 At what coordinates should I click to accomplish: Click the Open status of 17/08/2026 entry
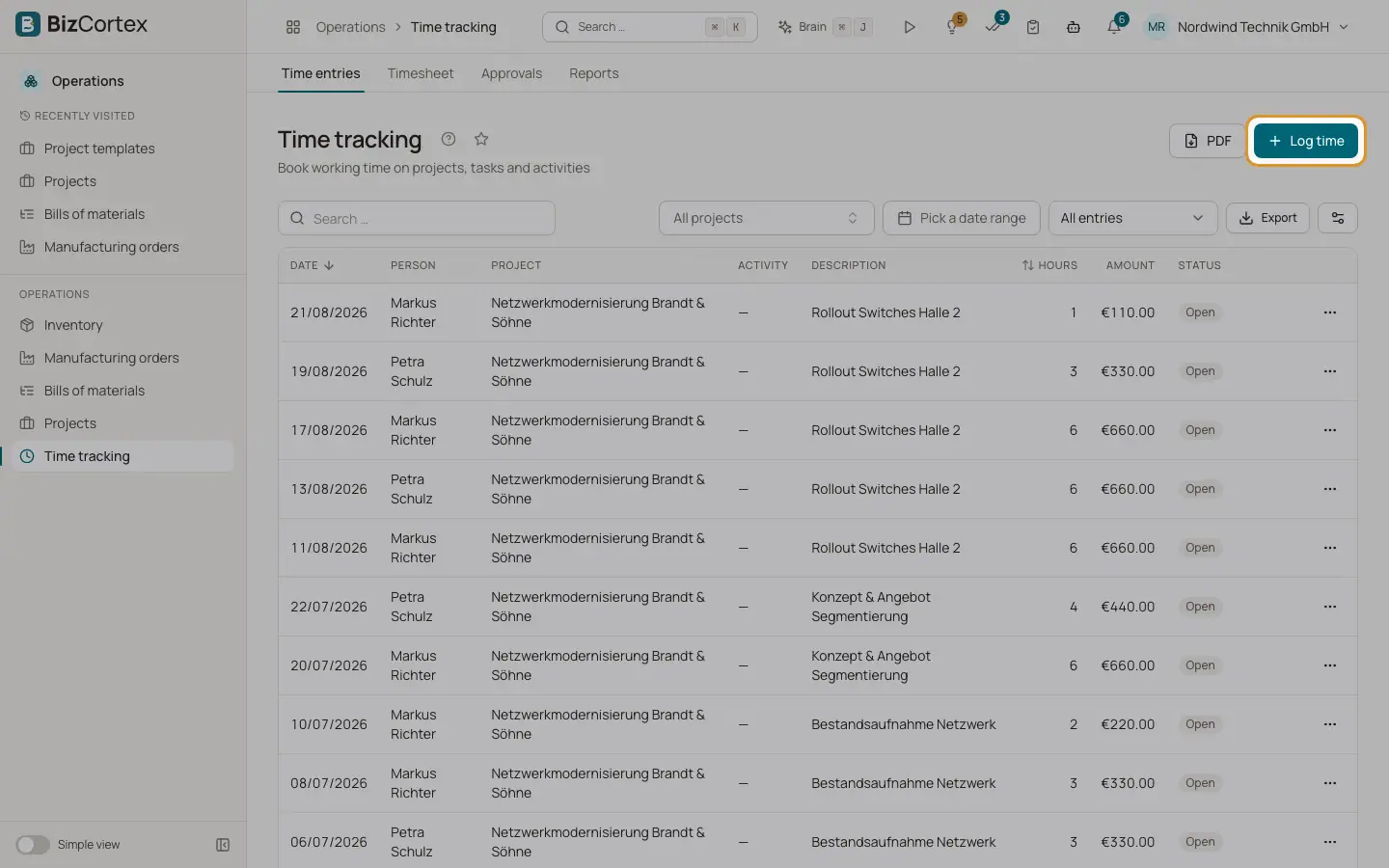(1200, 430)
